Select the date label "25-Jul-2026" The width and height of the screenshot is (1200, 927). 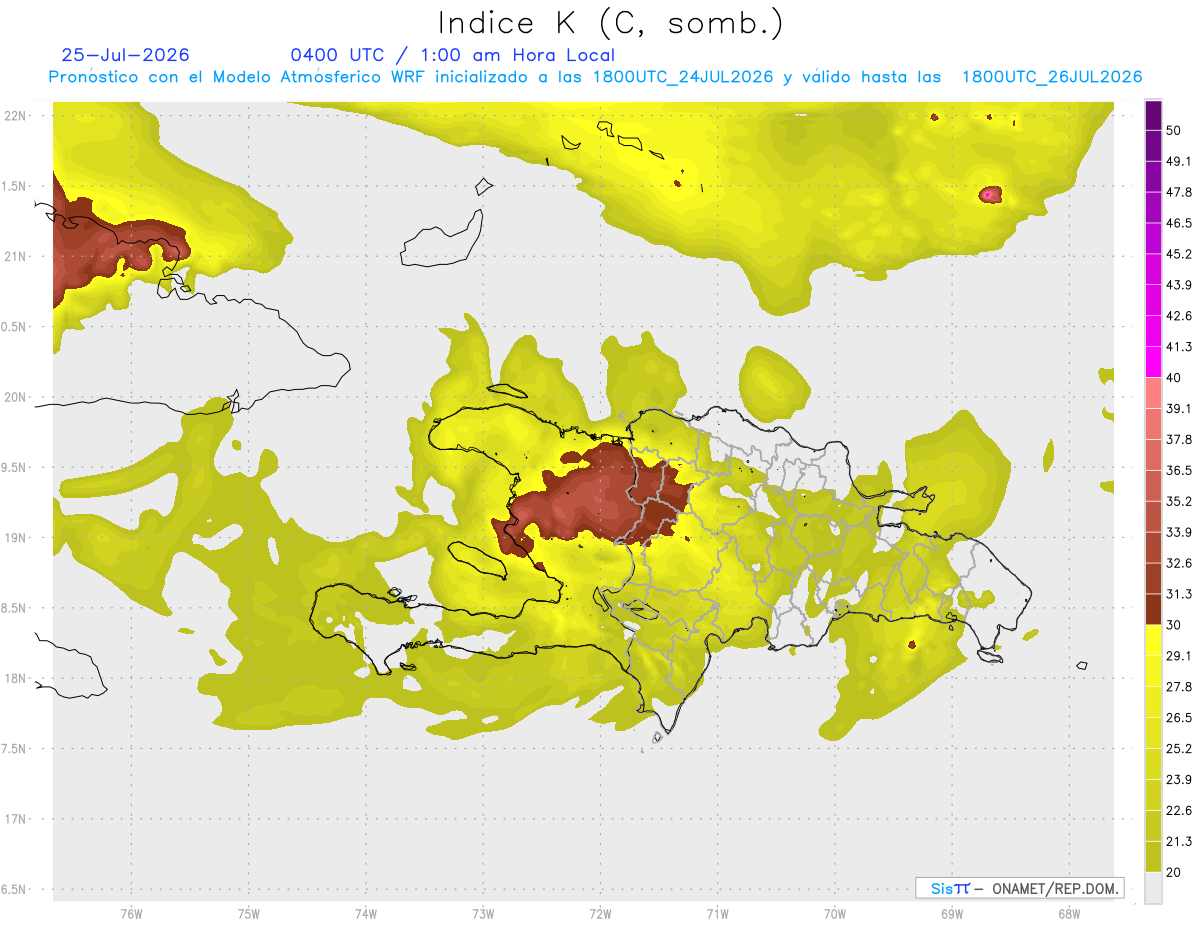(125, 55)
